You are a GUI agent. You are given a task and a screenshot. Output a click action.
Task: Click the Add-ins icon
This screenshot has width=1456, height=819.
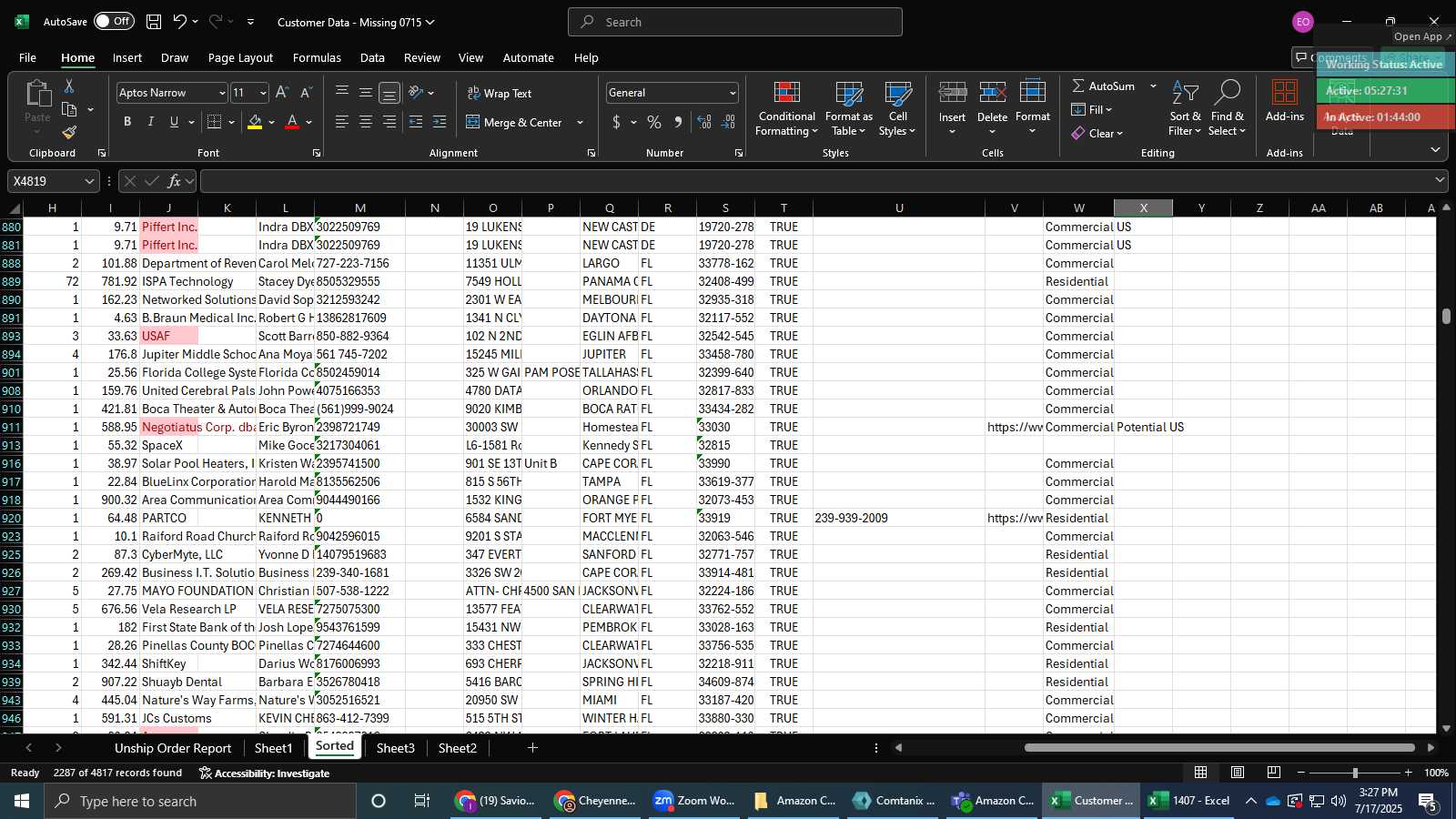pyautogui.click(x=1285, y=100)
